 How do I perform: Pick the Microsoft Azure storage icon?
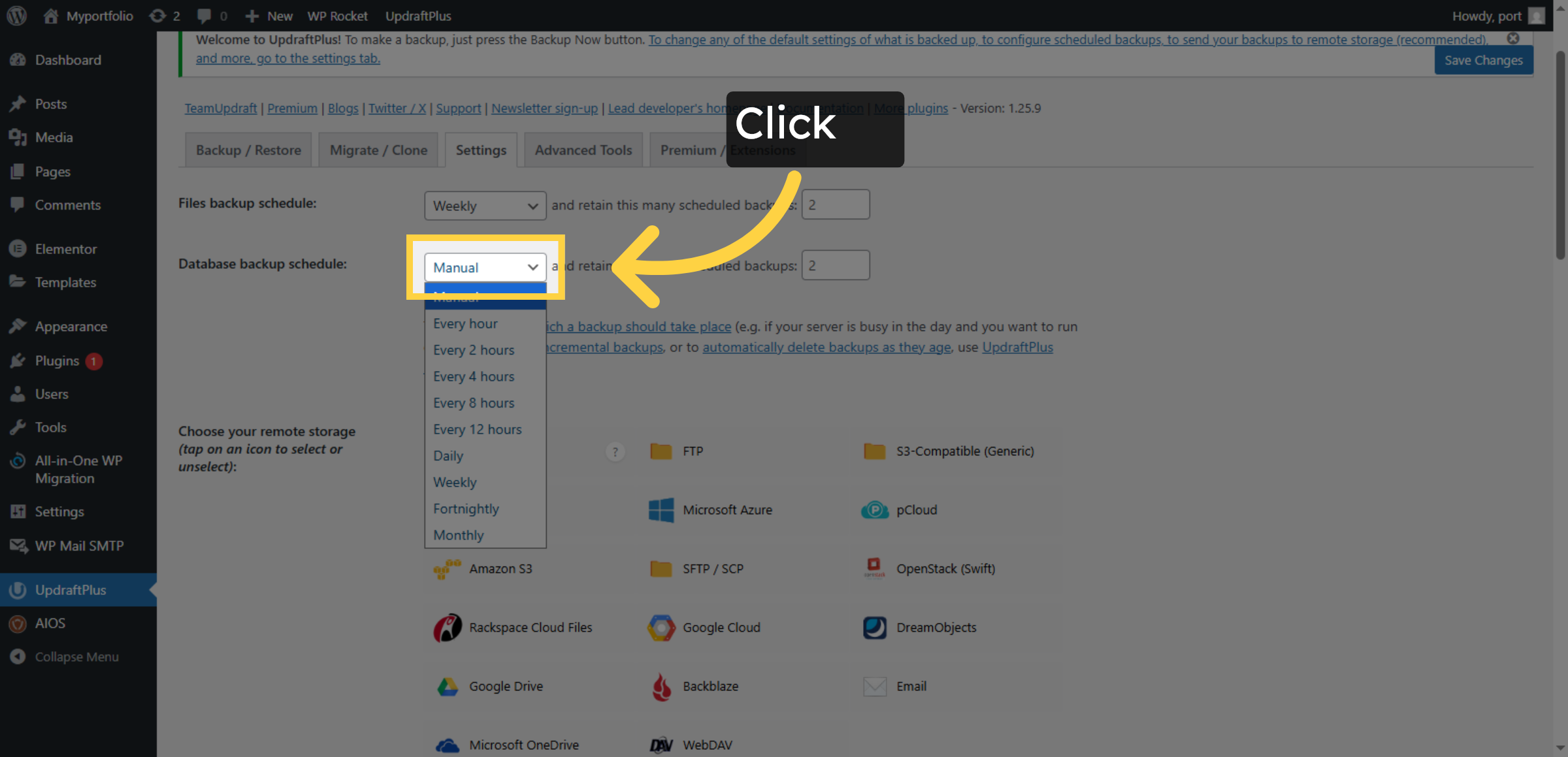[661, 510]
